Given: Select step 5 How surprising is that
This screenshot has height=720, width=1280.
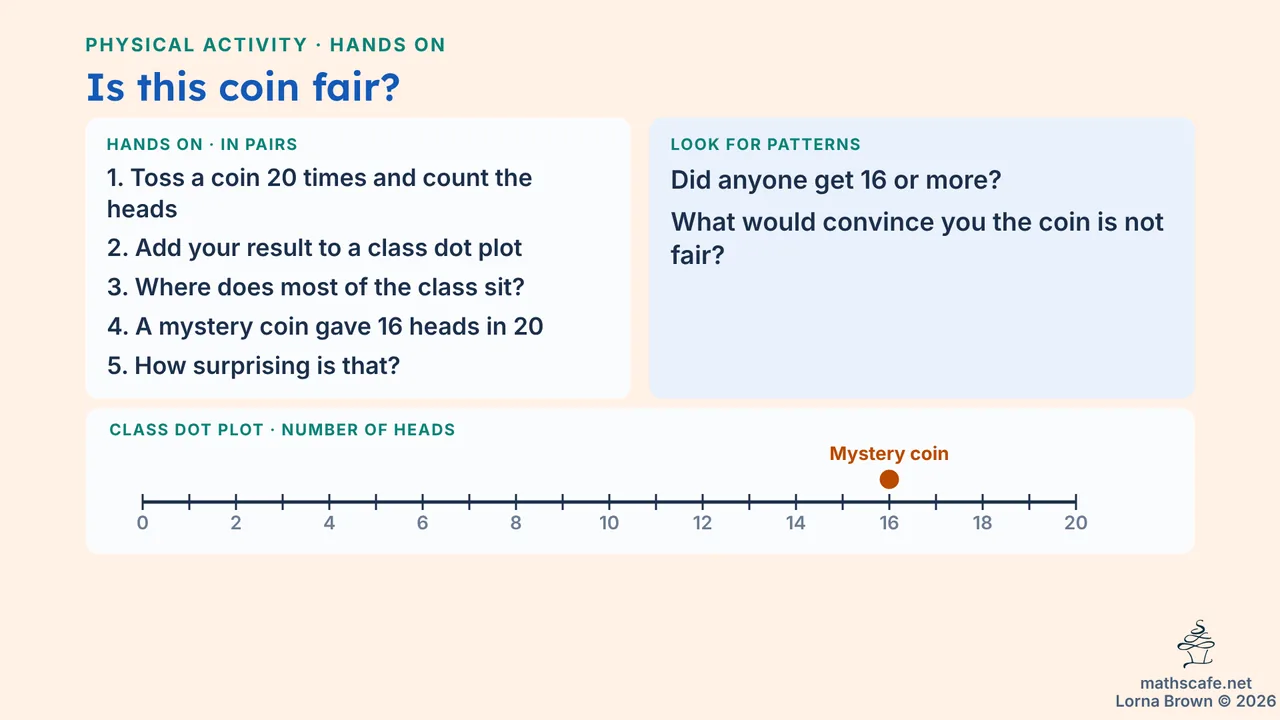Looking at the screenshot, I should (x=253, y=365).
